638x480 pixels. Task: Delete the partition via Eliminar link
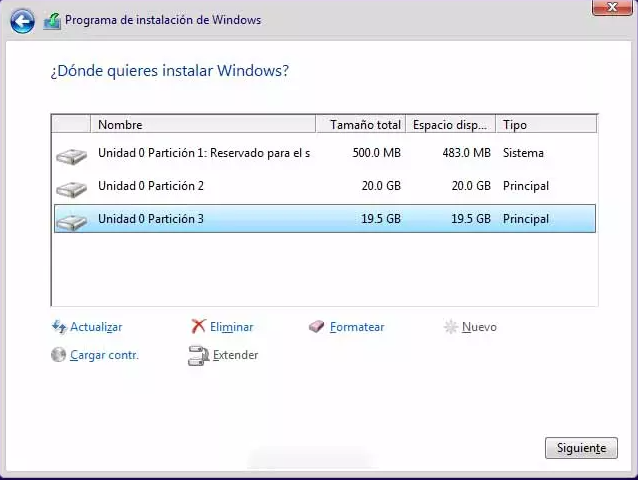tap(232, 327)
